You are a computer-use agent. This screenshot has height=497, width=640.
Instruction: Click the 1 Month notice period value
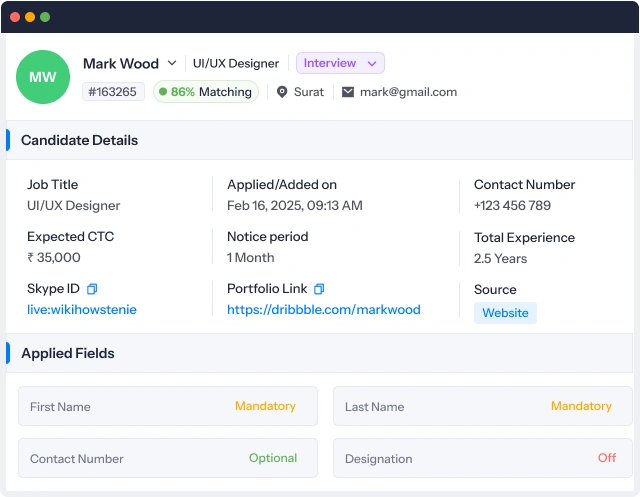pyautogui.click(x=251, y=257)
